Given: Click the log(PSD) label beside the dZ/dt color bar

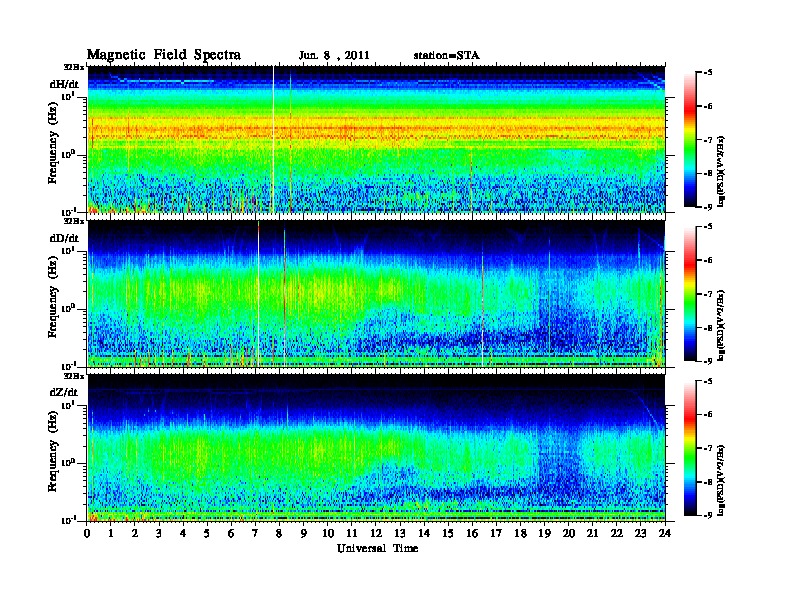Looking at the screenshot, I should (x=721, y=480).
